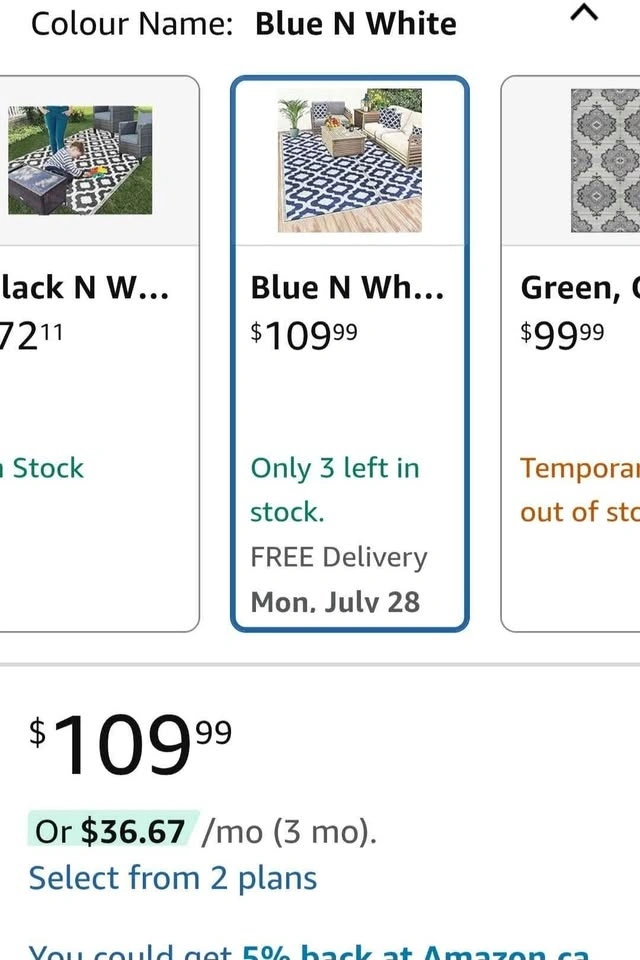This screenshot has width=640, height=960.
Task: Select the Black N White rug thumbnail
Action: tap(80, 158)
